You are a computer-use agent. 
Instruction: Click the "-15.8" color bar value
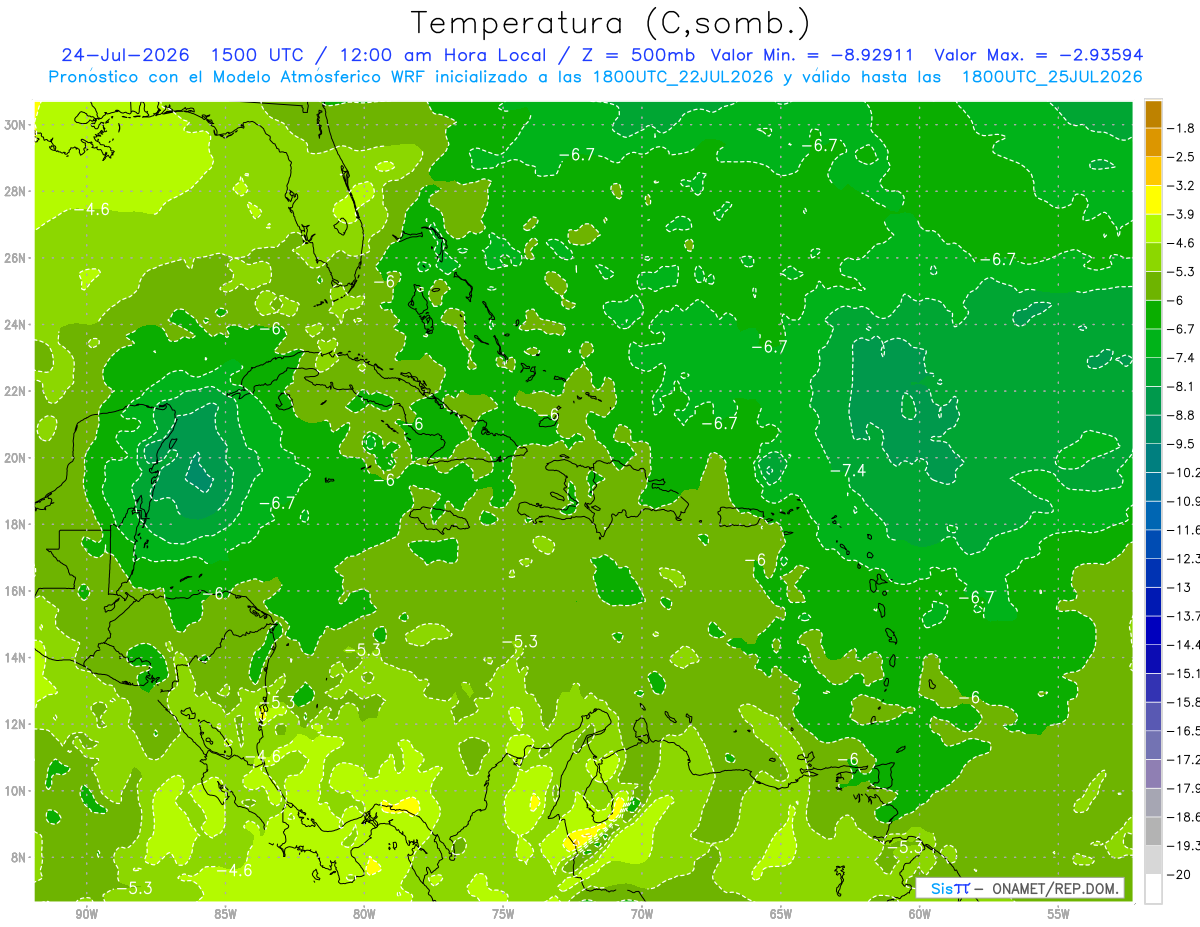coord(1184,702)
